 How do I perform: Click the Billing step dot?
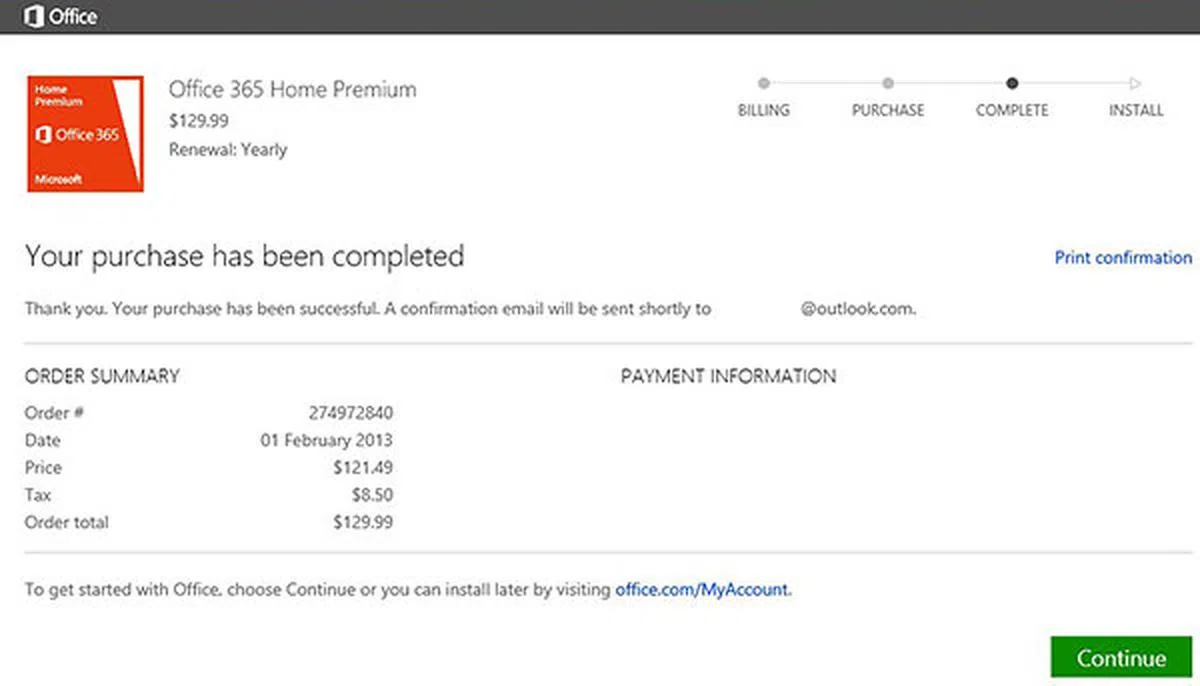(764, 84)
